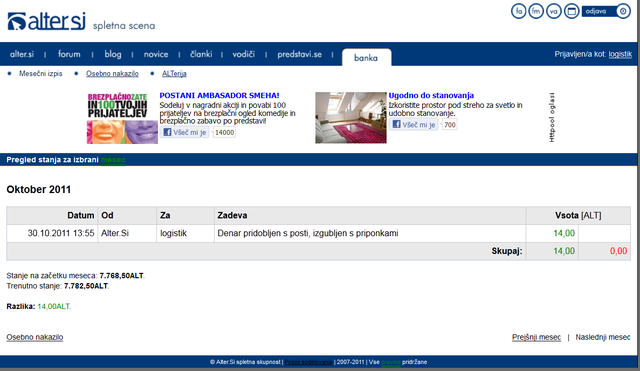
Task: Open the 'Ugodno do stanovanja' ad headline
Action: coord(431,96)
